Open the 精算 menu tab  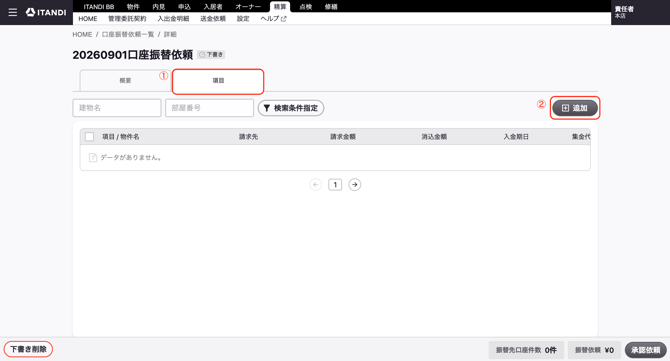(280, 7)
